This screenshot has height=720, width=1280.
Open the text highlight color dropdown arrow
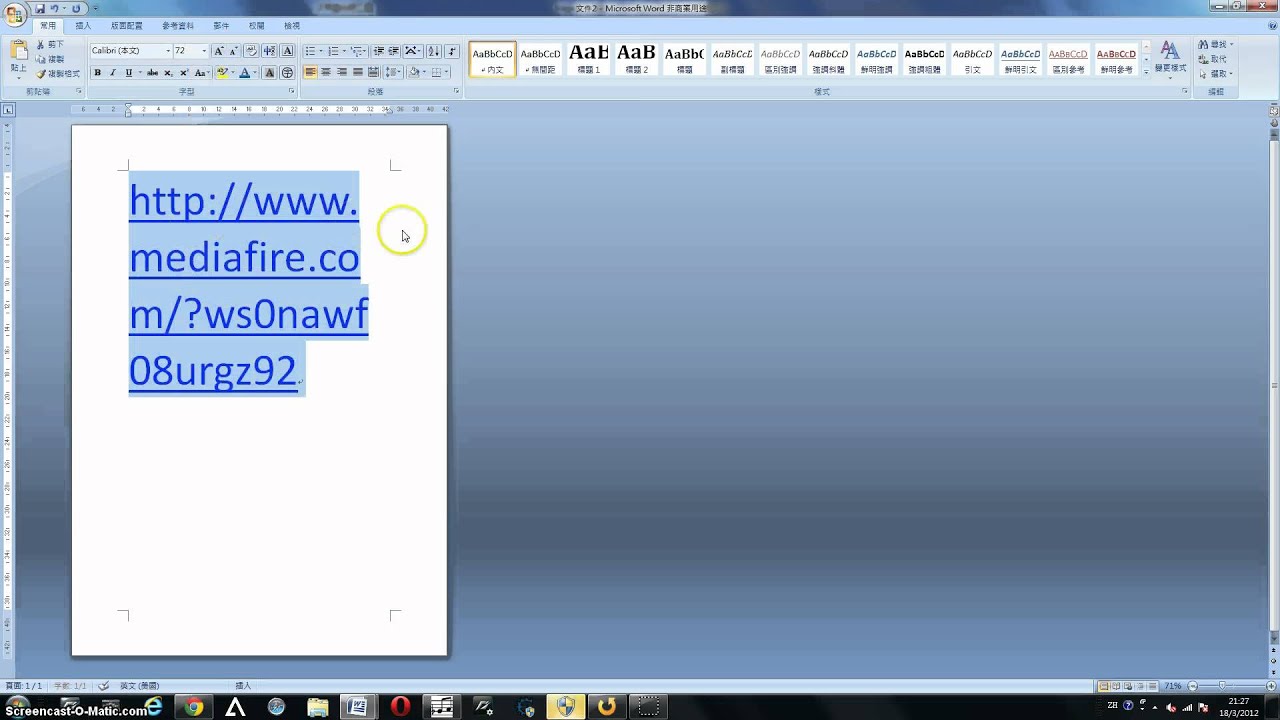[231, 73]
